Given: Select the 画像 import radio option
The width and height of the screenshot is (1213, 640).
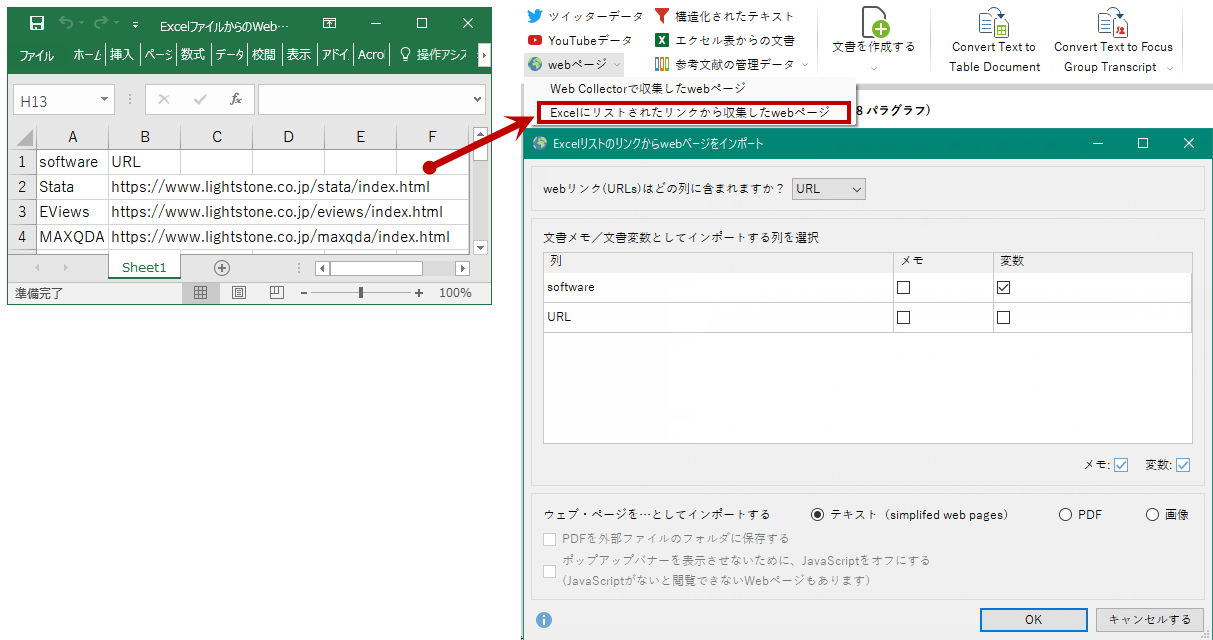Looking at the screenshot, I should tap(1152, 515).
